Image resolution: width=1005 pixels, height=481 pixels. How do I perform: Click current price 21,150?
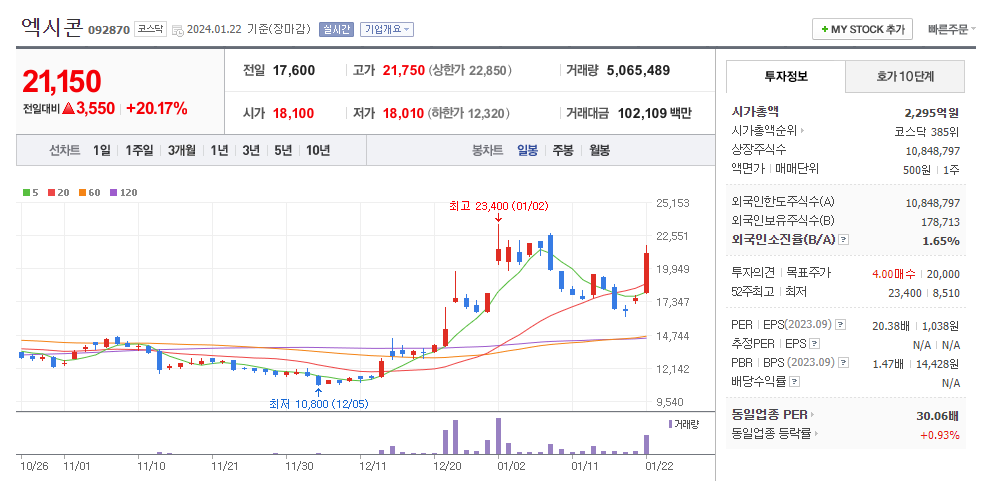pos(62,81)
